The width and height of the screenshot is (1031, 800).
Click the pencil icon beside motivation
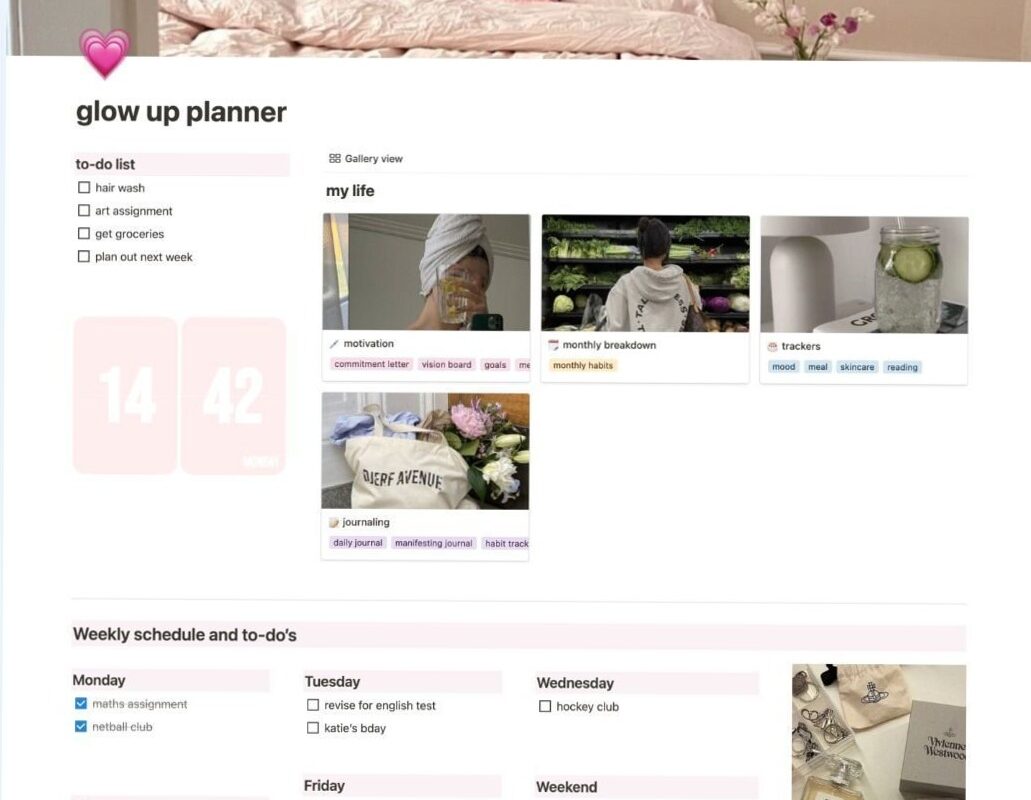(x=335, y=343)
